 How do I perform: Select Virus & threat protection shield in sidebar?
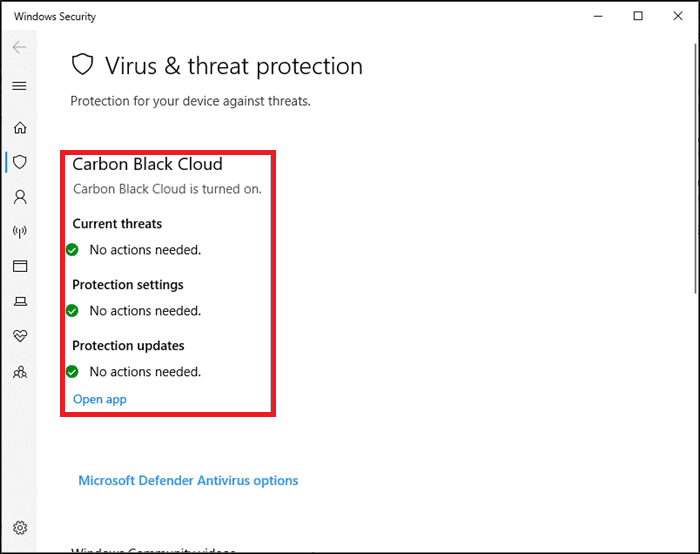click(x=19, y=162)
